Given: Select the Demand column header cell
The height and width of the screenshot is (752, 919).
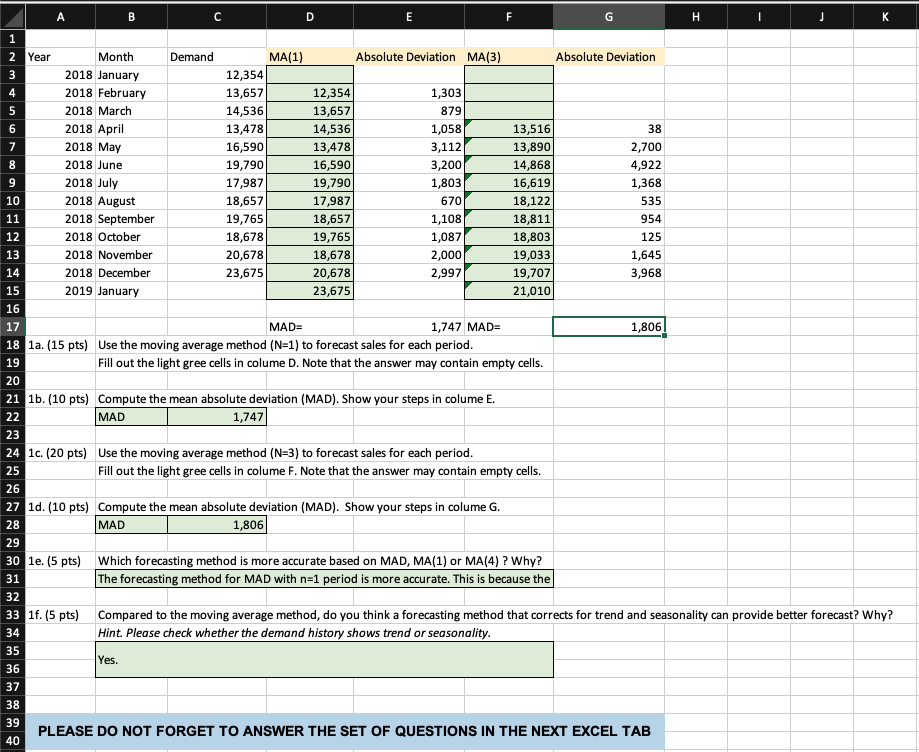Looking at the screenshot, I should point(215,56).
